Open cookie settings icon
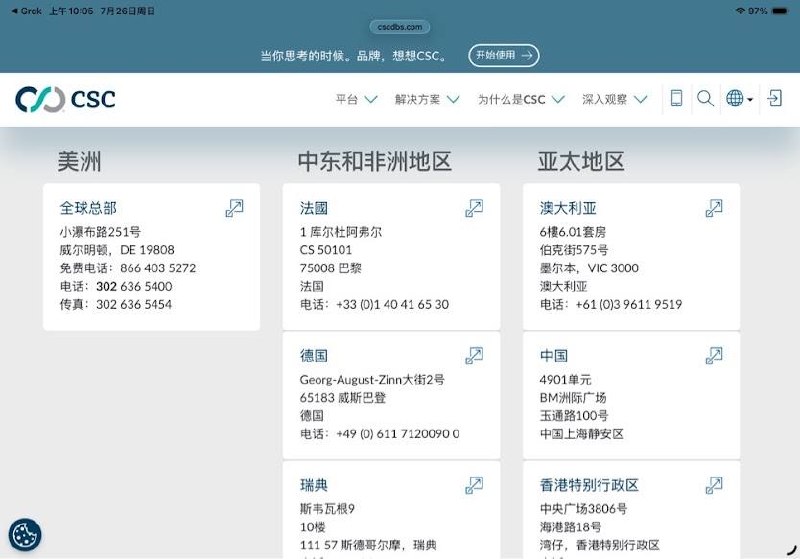The width and height of the screenshot is (800, 559). [x=24, y=535]
